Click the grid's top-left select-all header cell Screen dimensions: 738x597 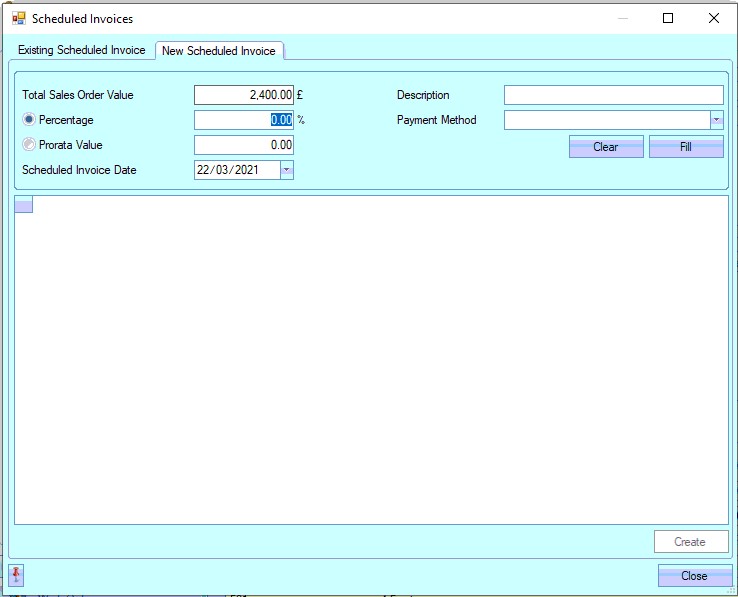point(24,205)
